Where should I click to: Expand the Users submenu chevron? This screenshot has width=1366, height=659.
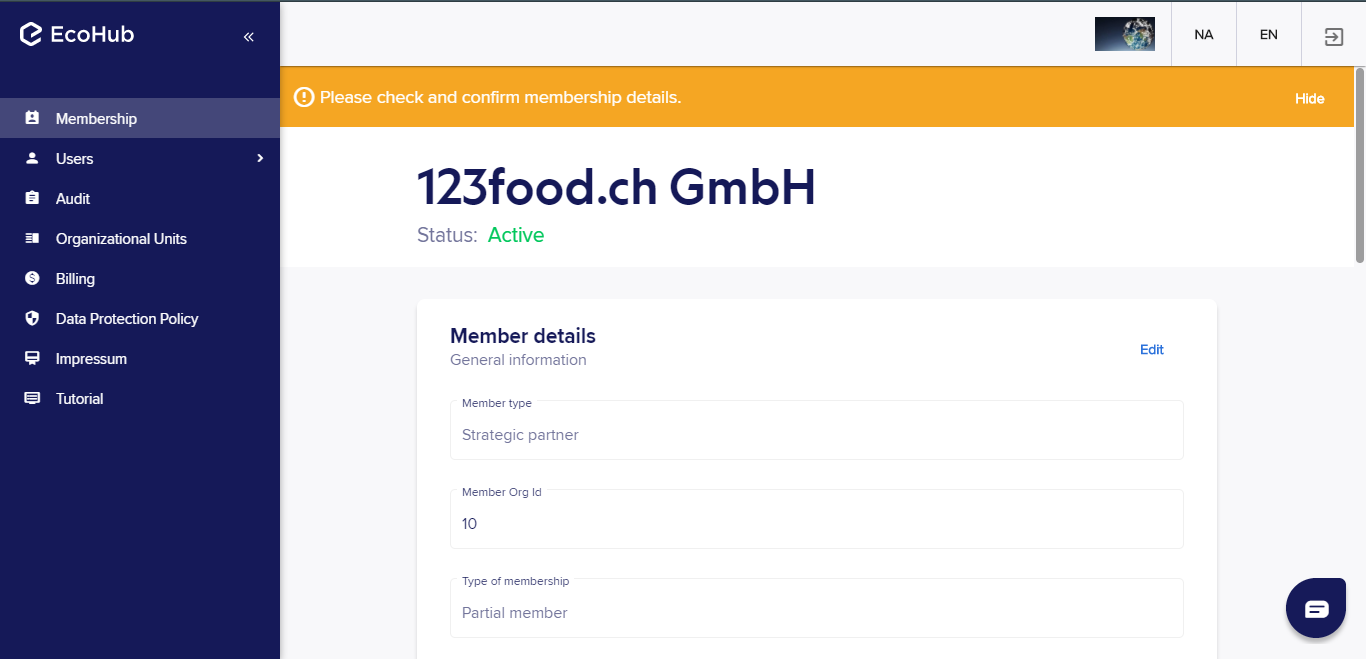coord(260,158)
